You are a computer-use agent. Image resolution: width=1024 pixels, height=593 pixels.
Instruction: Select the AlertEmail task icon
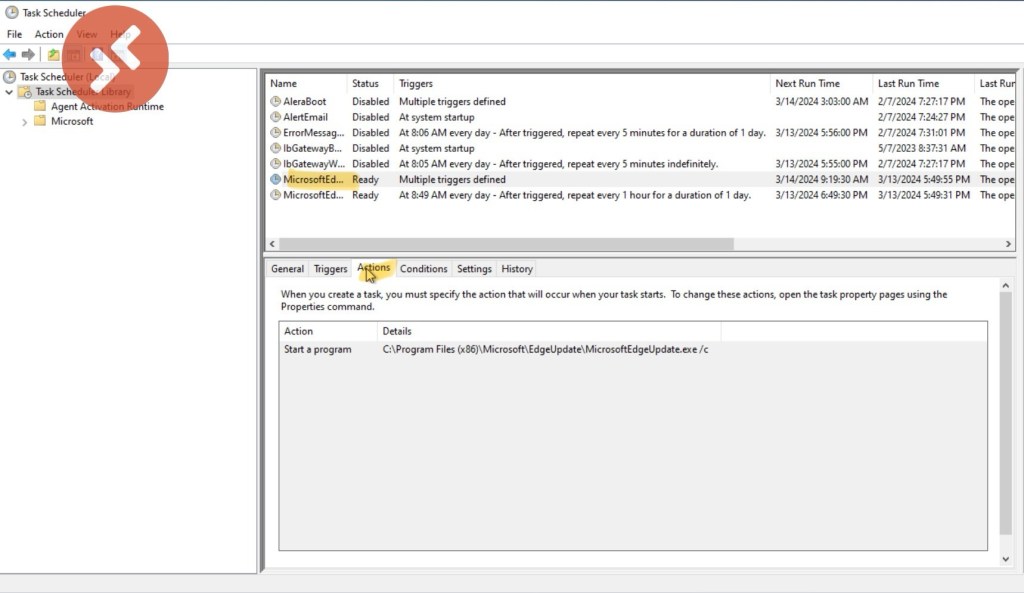[276, 117]
